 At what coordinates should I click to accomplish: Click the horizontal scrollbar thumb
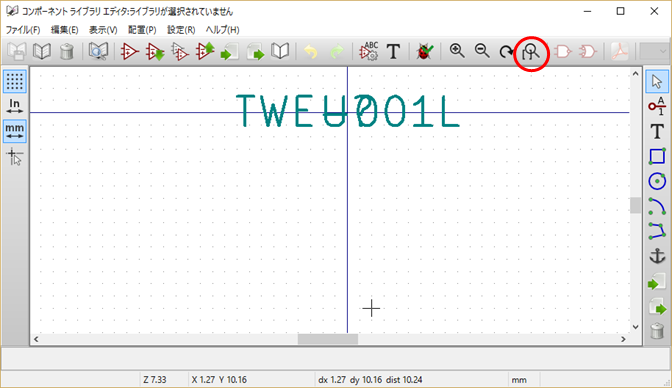[328, 339]
